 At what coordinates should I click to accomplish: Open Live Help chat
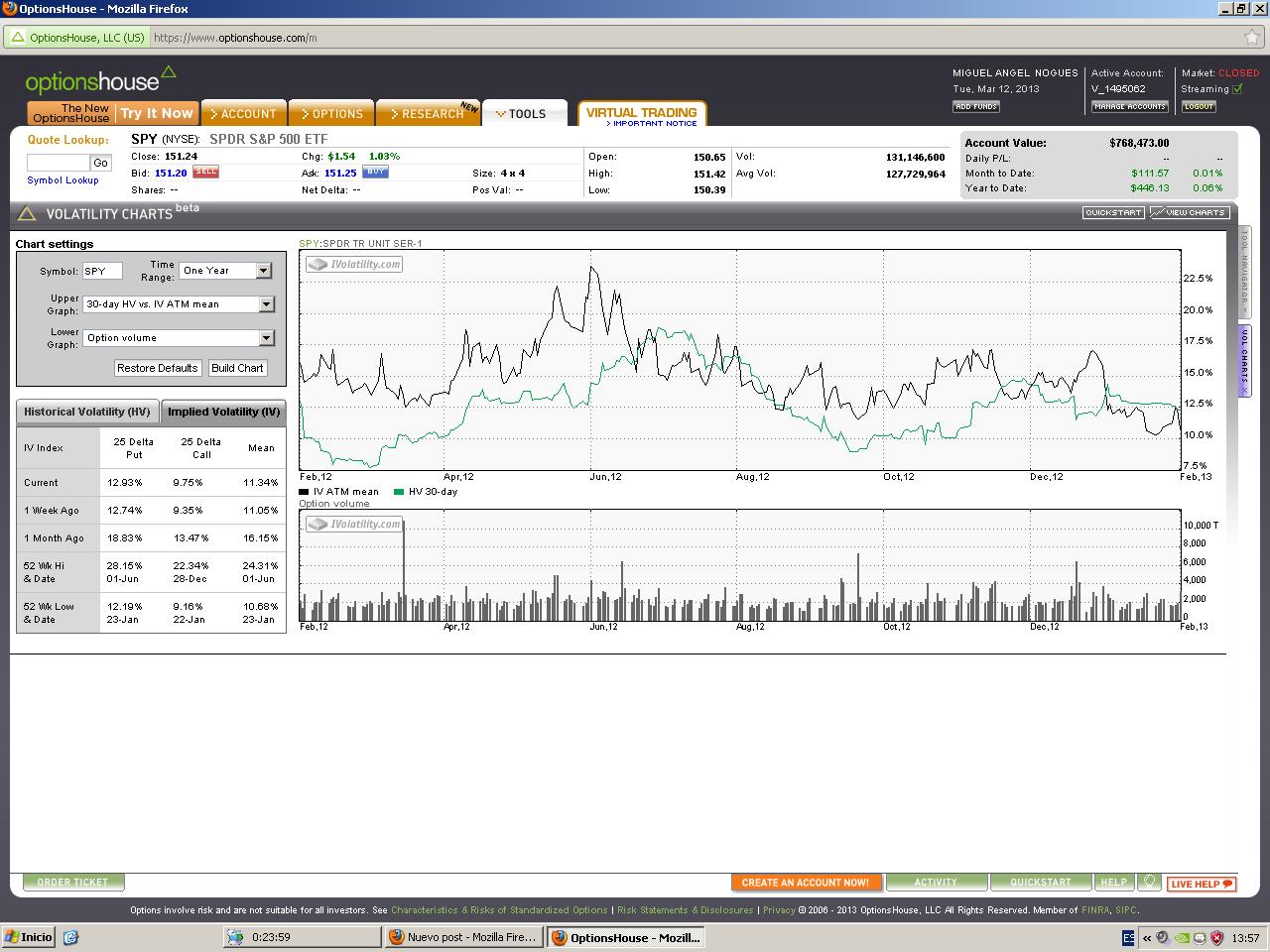1201,884
